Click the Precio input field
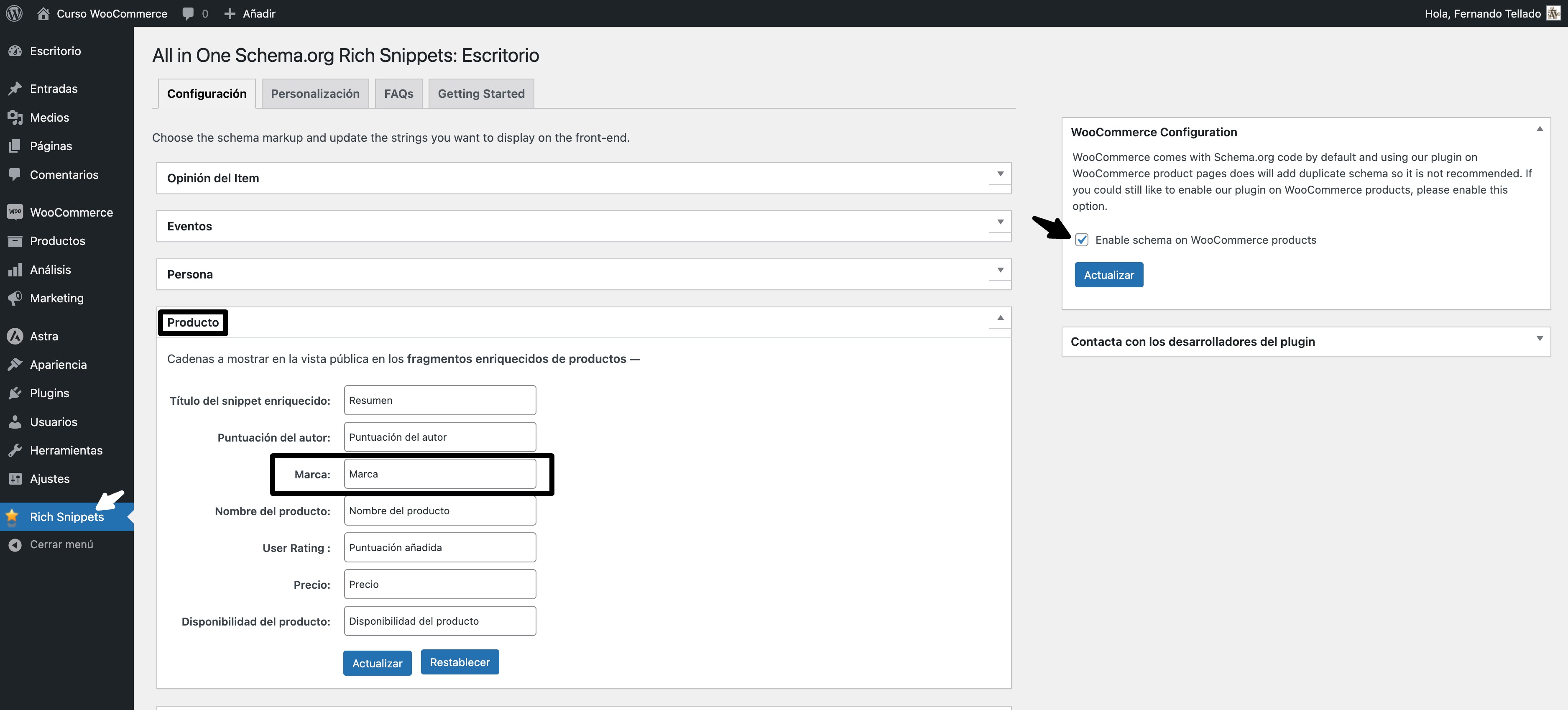The height and width of the screenshot is (710, 1568). [440, 585]
